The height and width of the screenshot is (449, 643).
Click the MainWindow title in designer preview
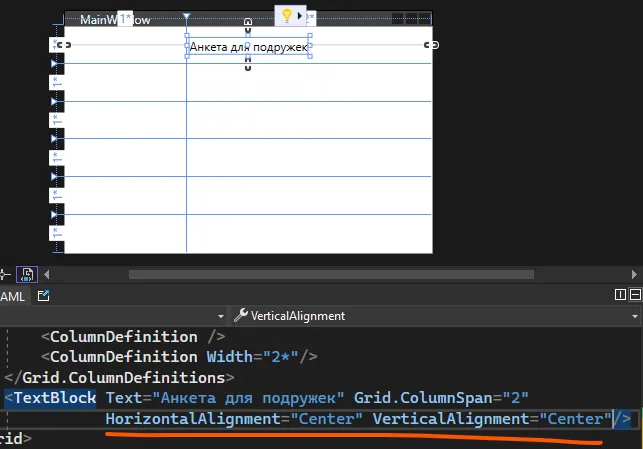115,20
